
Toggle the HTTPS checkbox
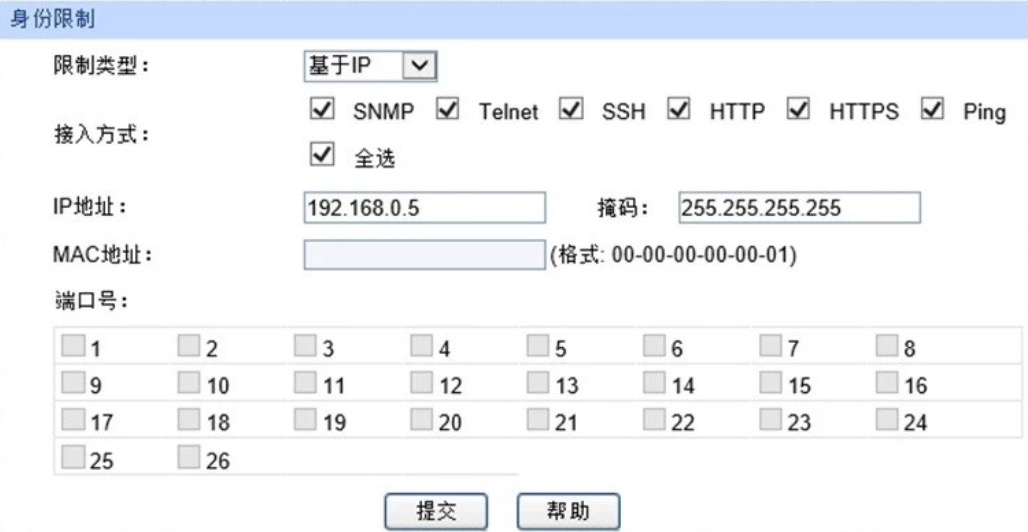point(798,110)
